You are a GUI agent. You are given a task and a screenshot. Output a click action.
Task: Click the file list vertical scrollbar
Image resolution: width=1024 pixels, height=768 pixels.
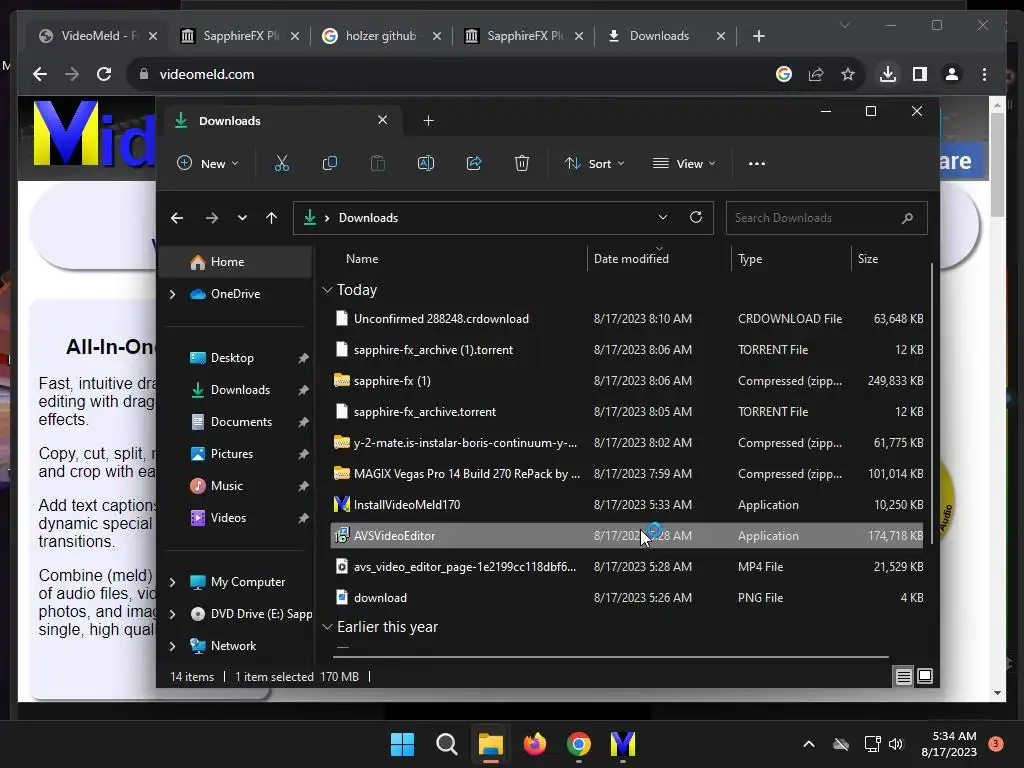932,404
